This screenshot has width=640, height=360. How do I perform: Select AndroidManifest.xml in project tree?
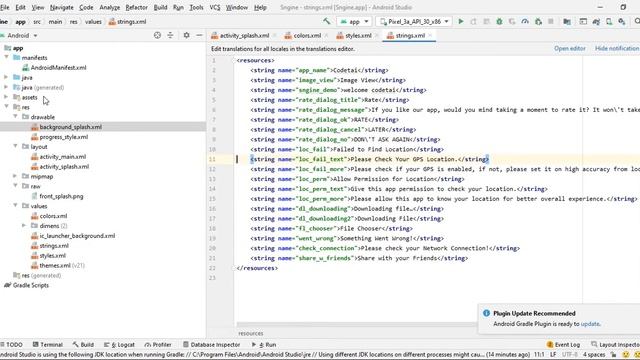pyautogui.click(x=58, y=67)
